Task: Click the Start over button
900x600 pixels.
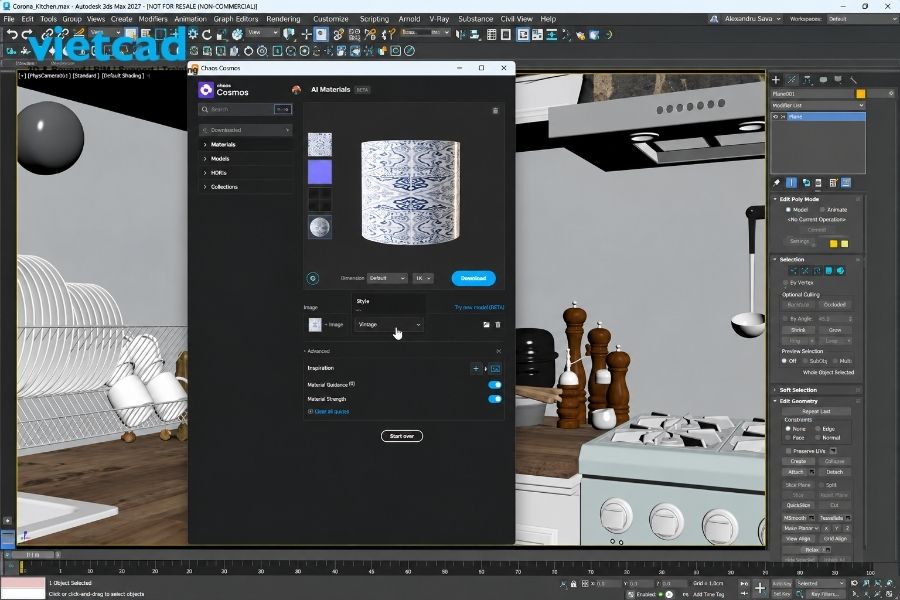Action: point(402,436)
